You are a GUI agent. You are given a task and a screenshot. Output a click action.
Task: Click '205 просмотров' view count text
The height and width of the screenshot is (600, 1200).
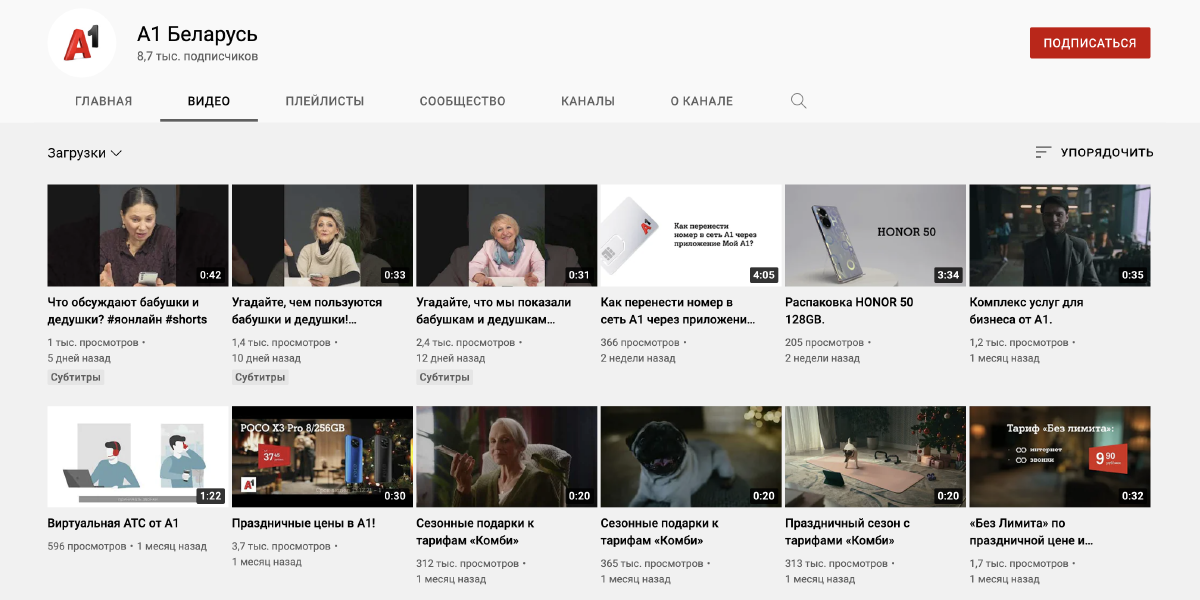(x=824, y=343)
